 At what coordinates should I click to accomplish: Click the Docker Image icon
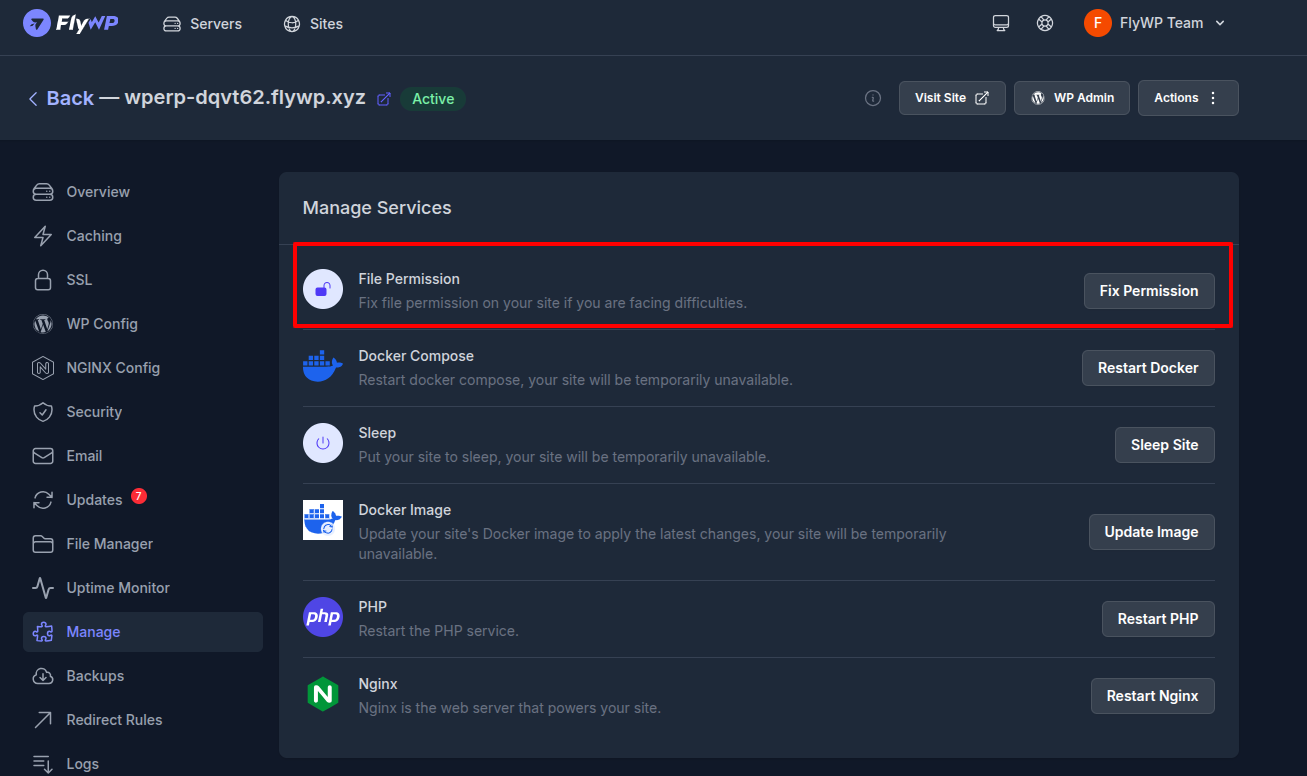point(323,520)
